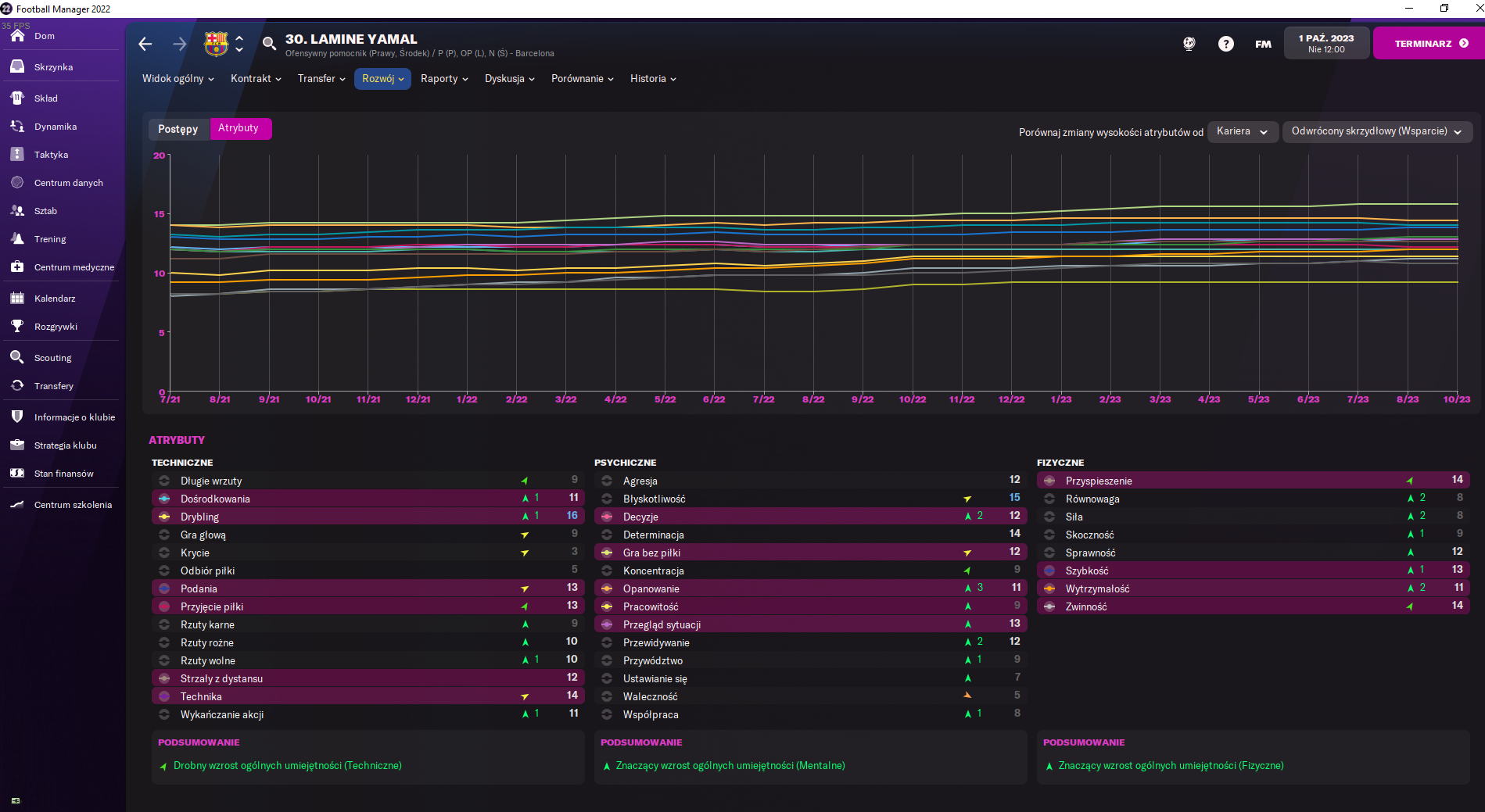
Task: Open the search magnifier next to player name
Action: 269,44
